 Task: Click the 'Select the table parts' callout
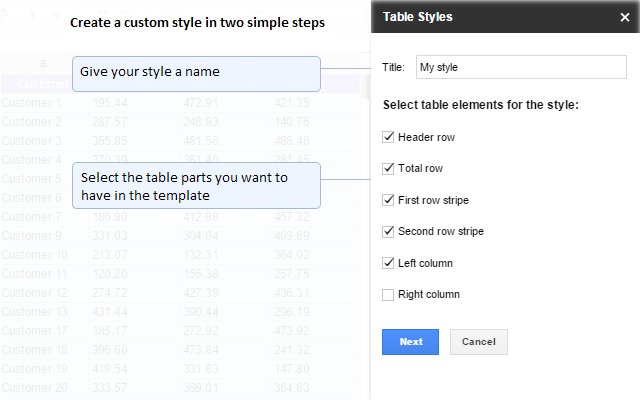196,186
